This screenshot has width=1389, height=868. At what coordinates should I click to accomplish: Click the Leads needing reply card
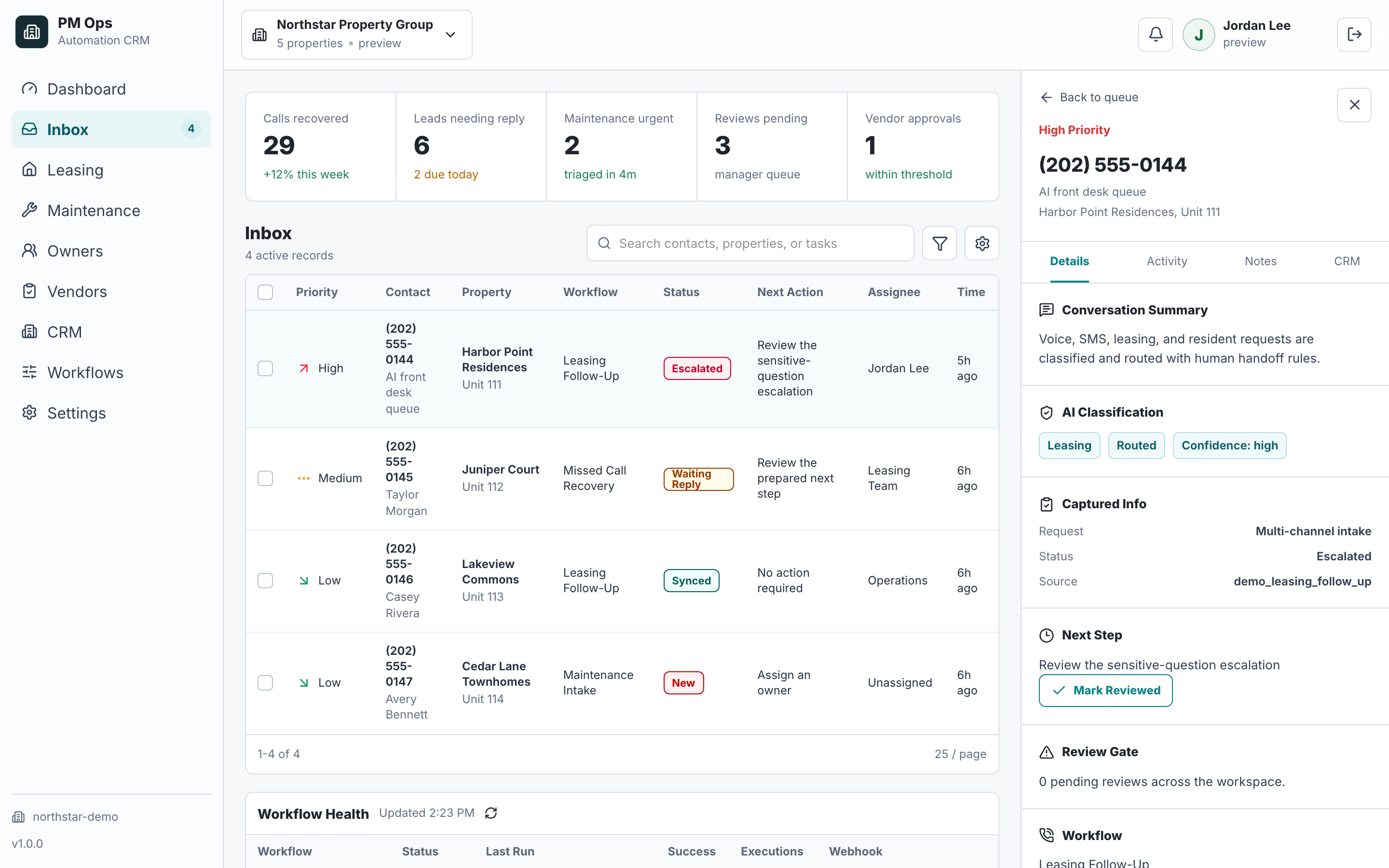(471, 147)
